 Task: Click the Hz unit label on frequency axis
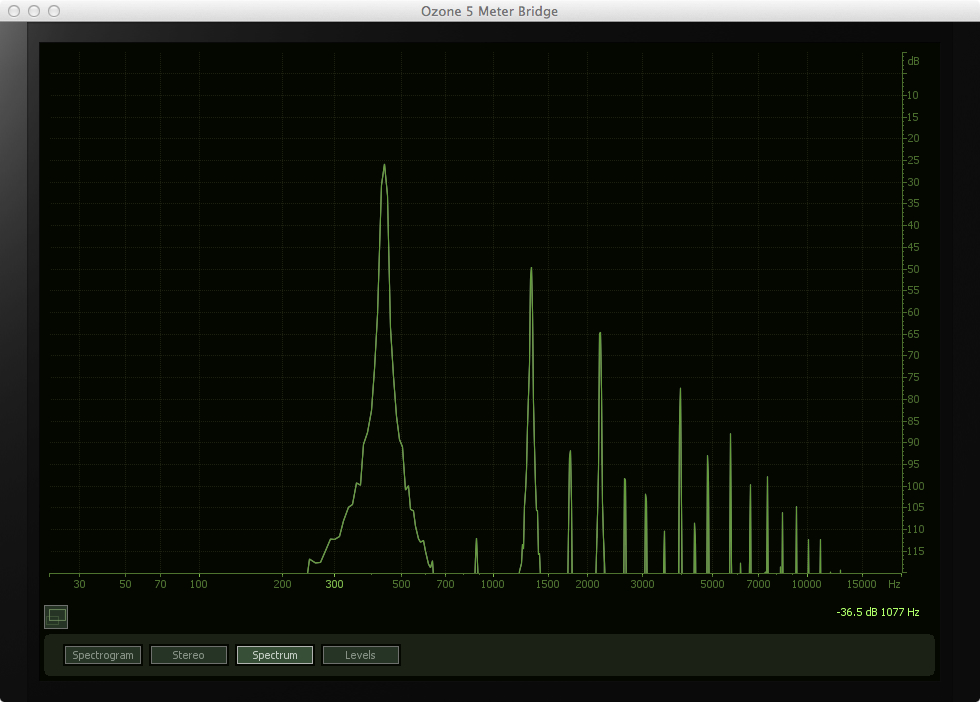pos(894,584)
